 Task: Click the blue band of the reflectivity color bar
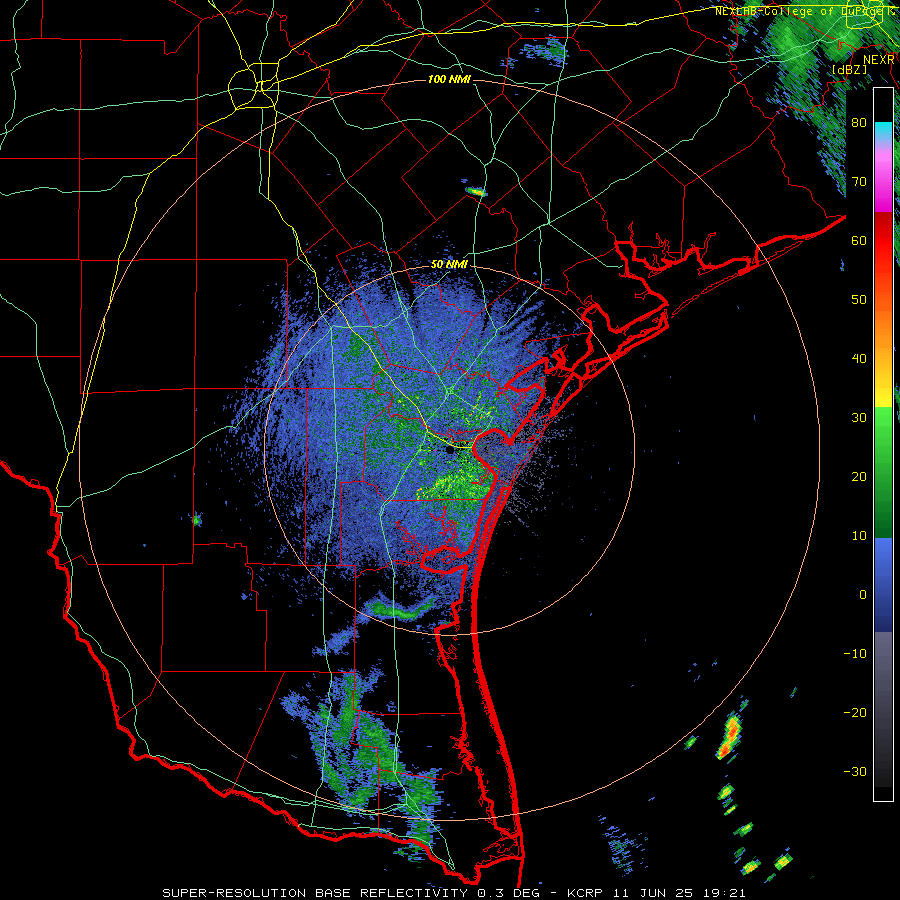[883, 584]
